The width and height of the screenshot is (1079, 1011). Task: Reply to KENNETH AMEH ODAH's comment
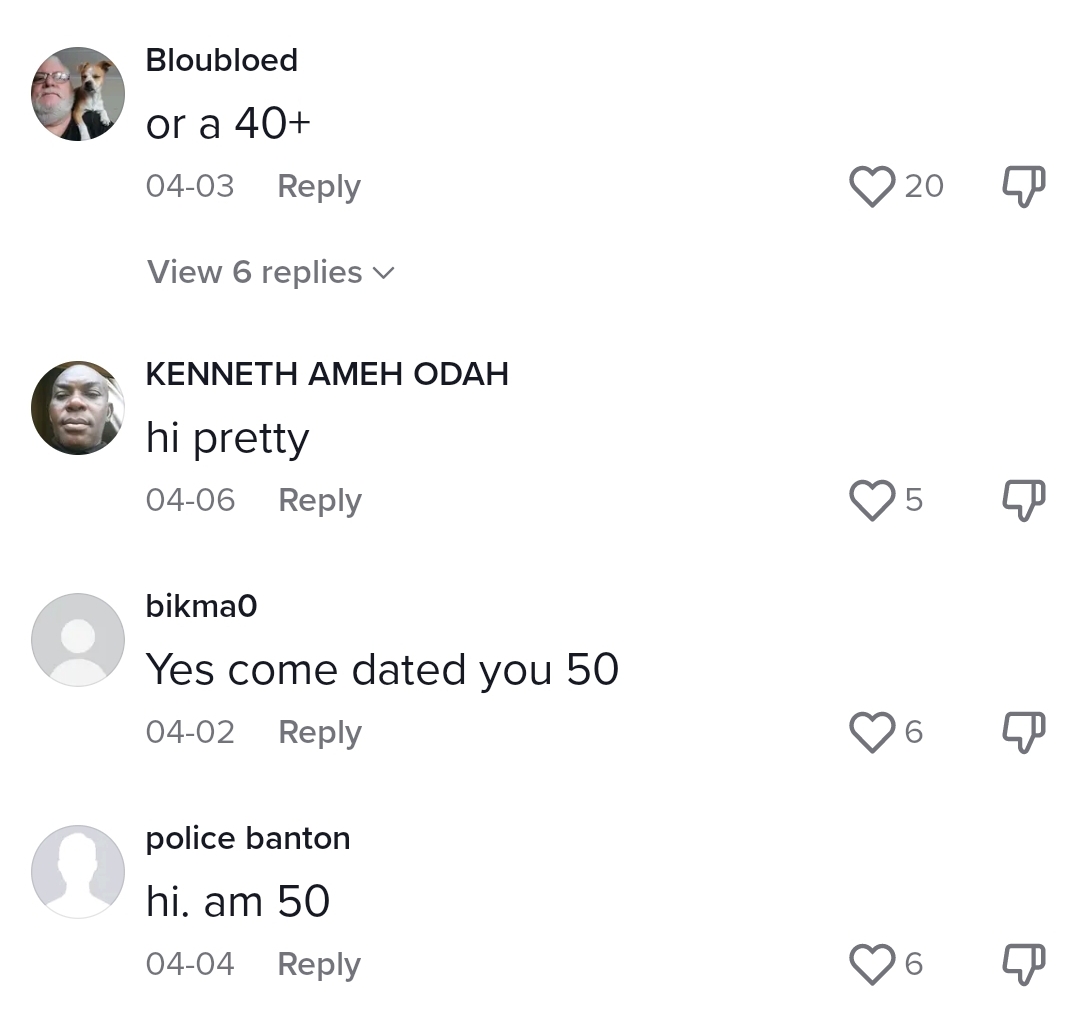319,500
